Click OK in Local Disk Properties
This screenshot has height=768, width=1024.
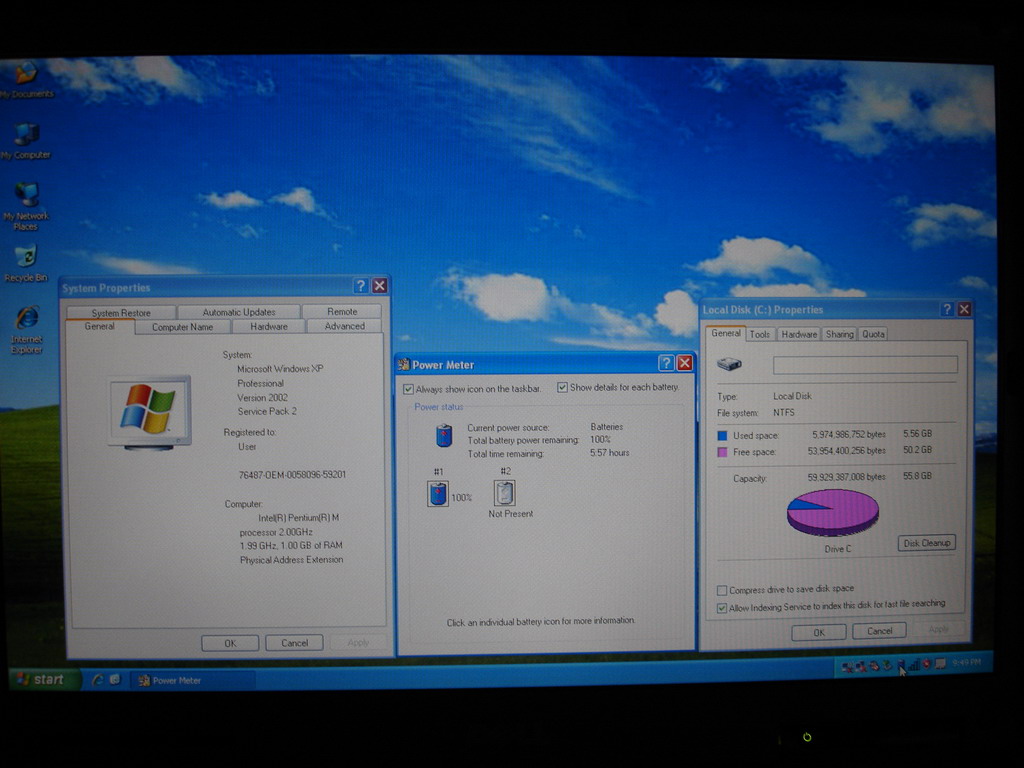click(819, 632)
